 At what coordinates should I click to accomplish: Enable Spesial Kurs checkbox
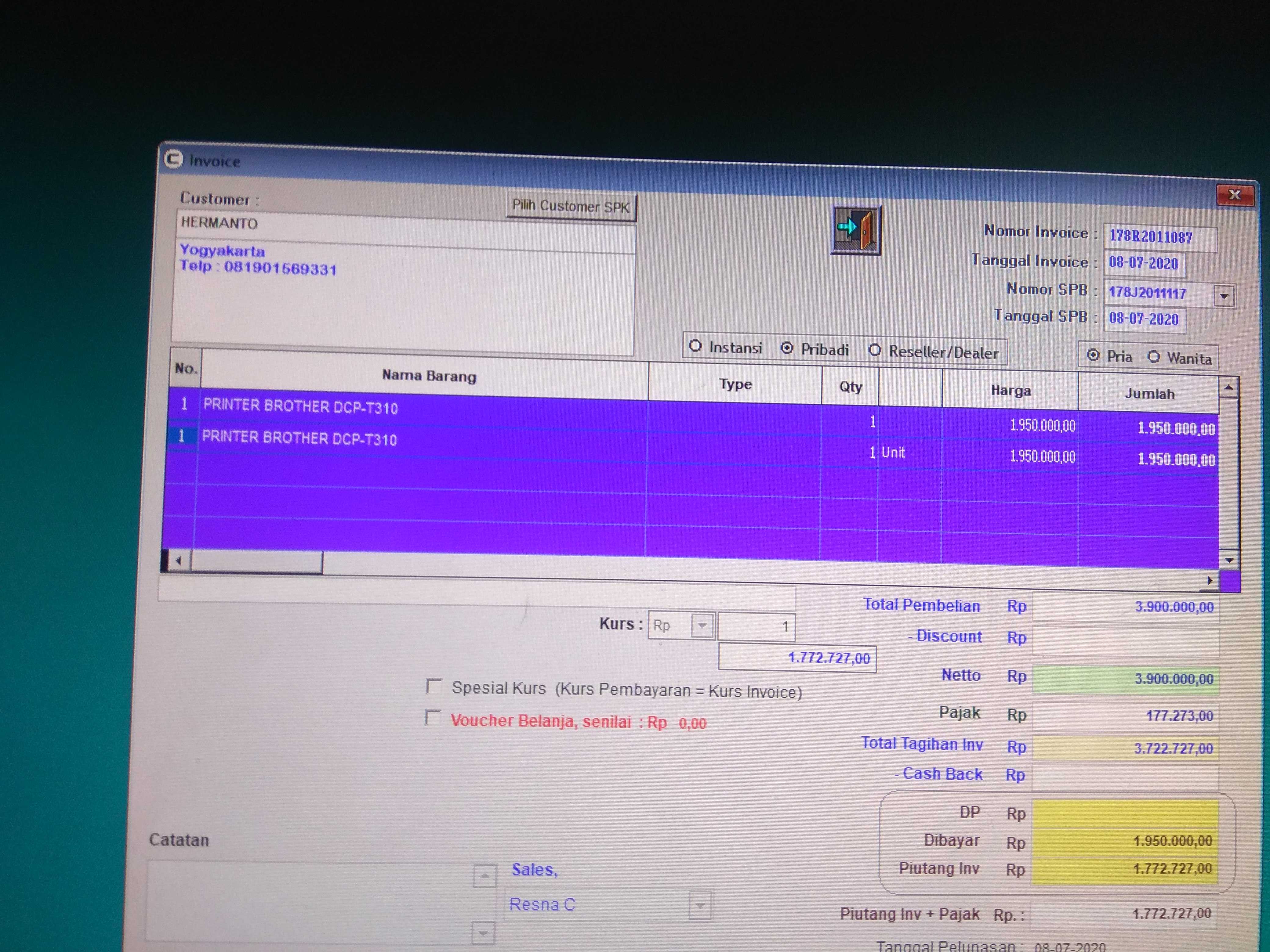tap(434, 686)
